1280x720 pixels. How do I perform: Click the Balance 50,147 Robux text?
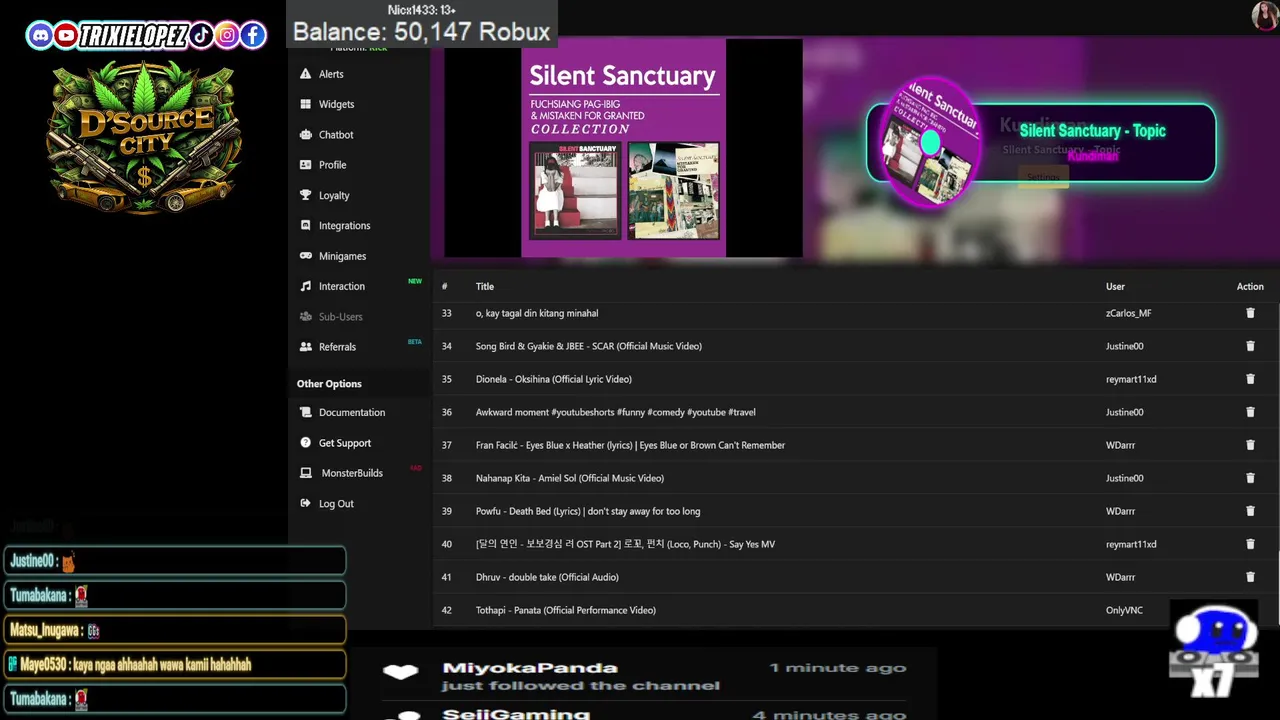pos(421,32)
